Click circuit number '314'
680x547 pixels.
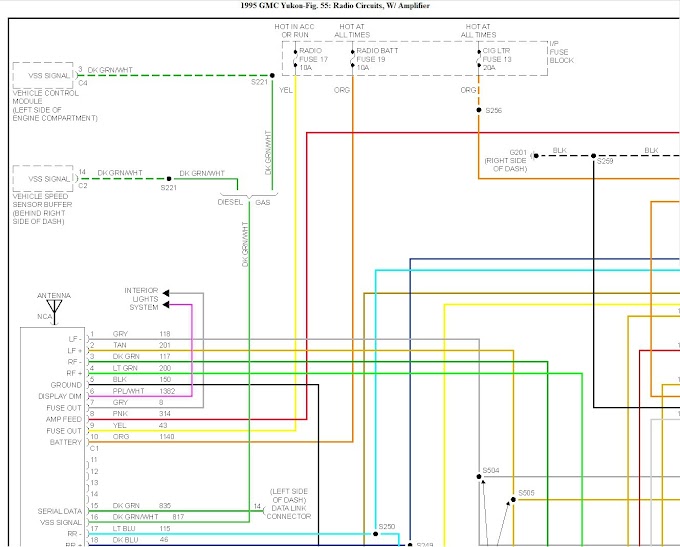pyautogui.click(x=165, y=414)
